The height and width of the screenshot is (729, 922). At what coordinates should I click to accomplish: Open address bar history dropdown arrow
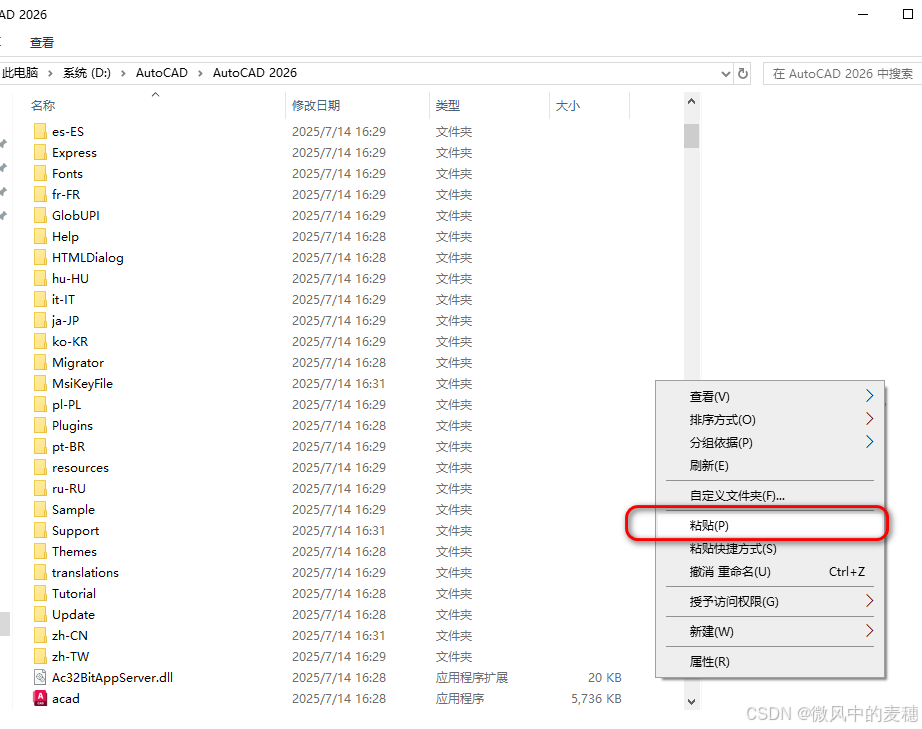pyautogui.click(x=726, y=74)
